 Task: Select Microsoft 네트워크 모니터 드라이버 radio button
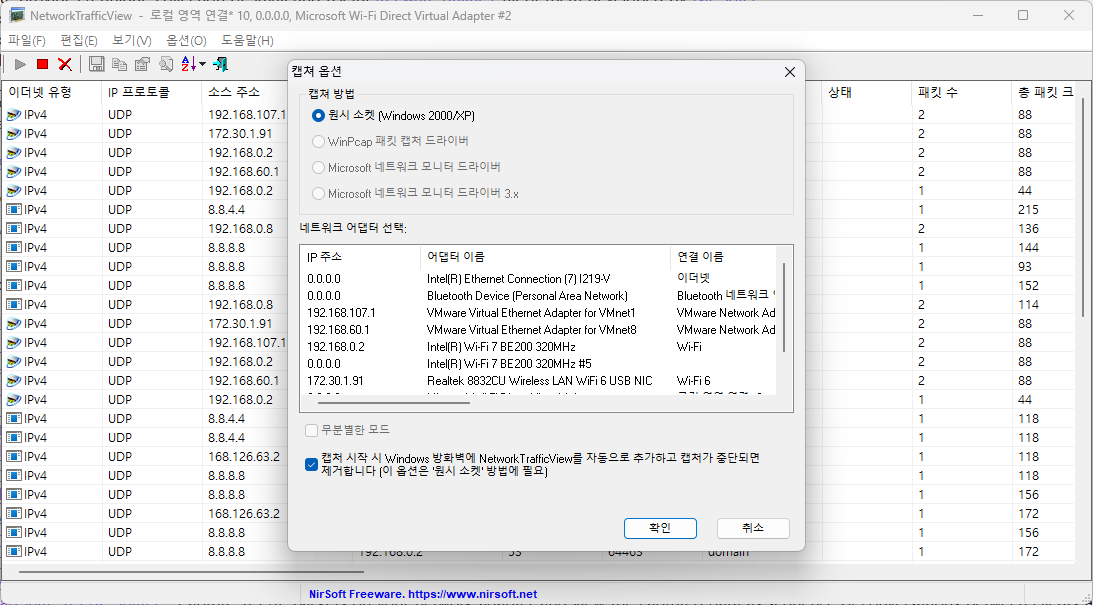click(319, 167)
